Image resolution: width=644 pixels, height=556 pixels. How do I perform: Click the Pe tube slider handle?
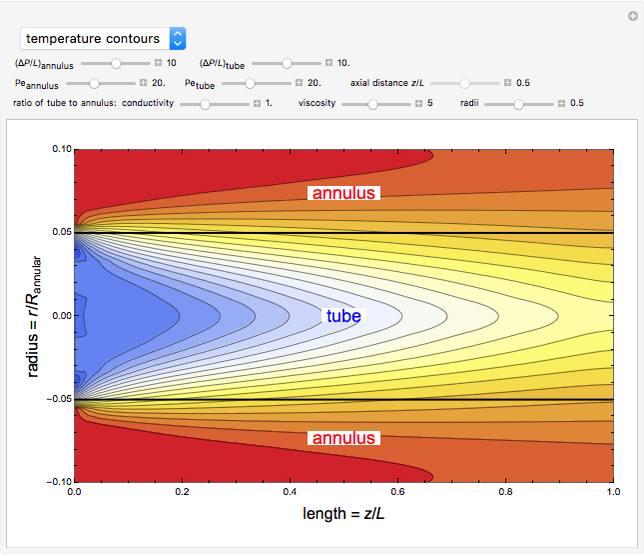click(251, 83)
